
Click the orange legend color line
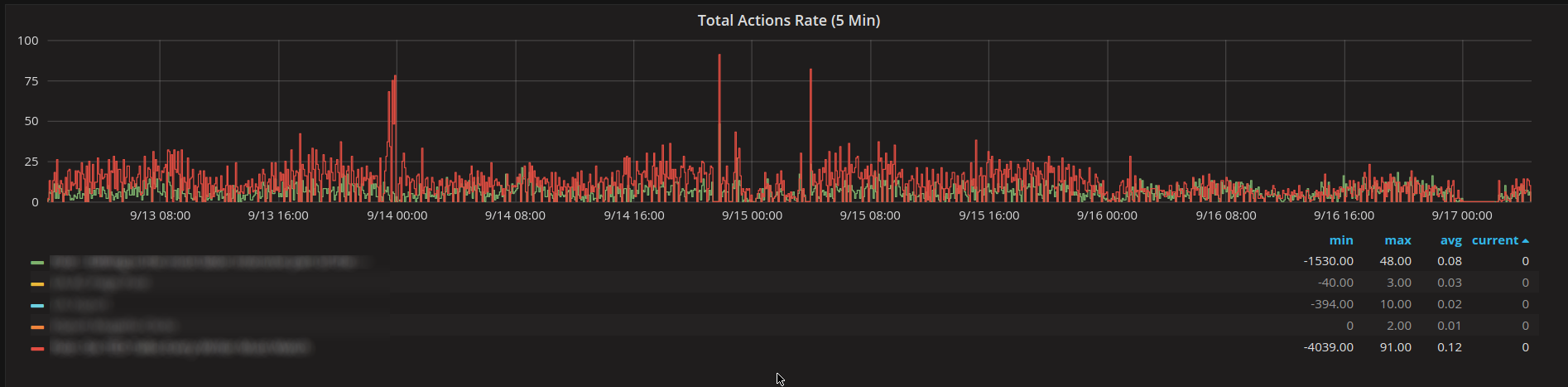[x=37, y=327]
